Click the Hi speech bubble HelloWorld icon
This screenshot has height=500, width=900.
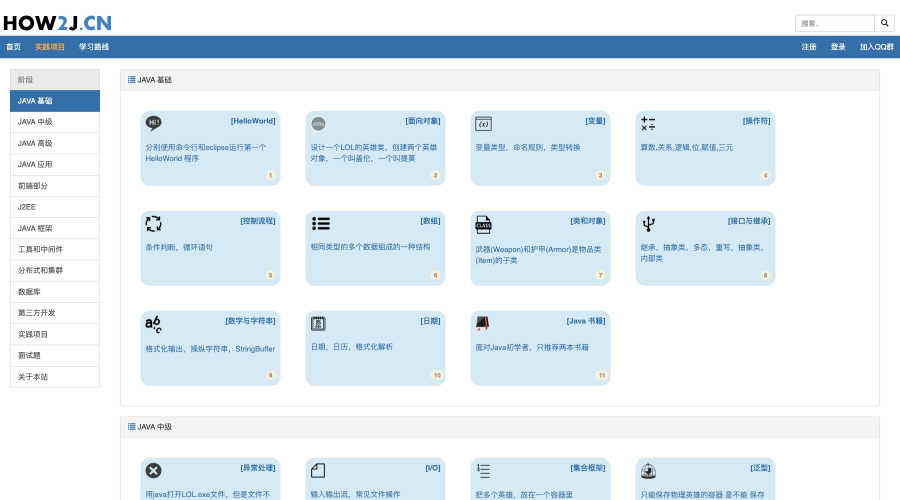153,123
